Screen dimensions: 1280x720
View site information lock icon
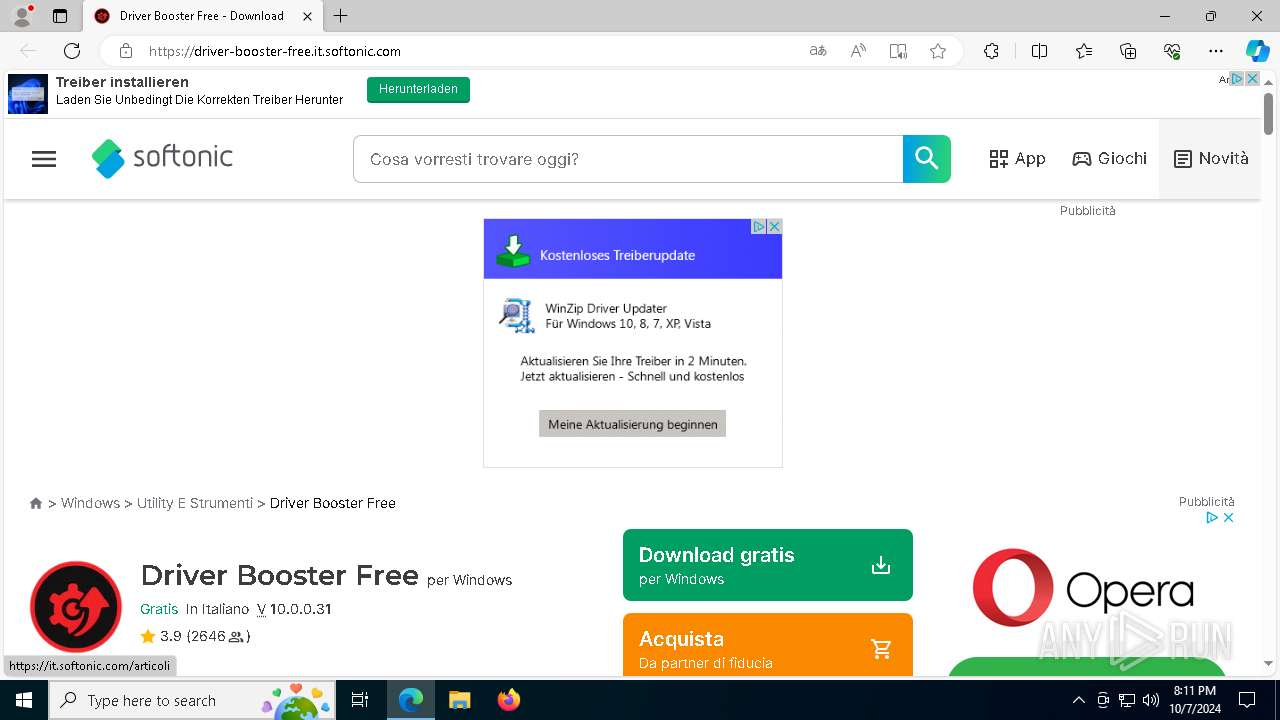(x=126, y=51)
